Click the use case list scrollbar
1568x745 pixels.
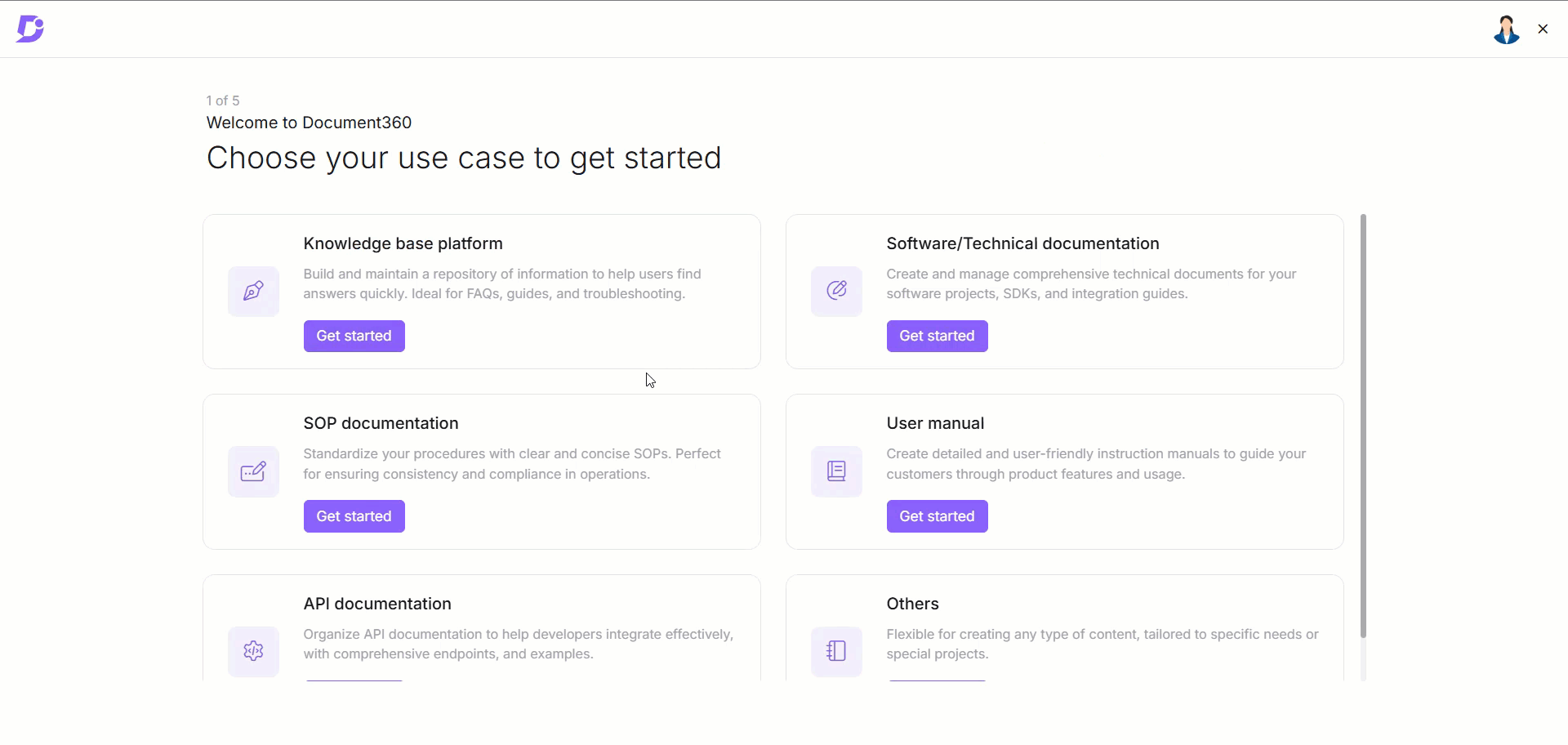click(x=1363, y=426)
